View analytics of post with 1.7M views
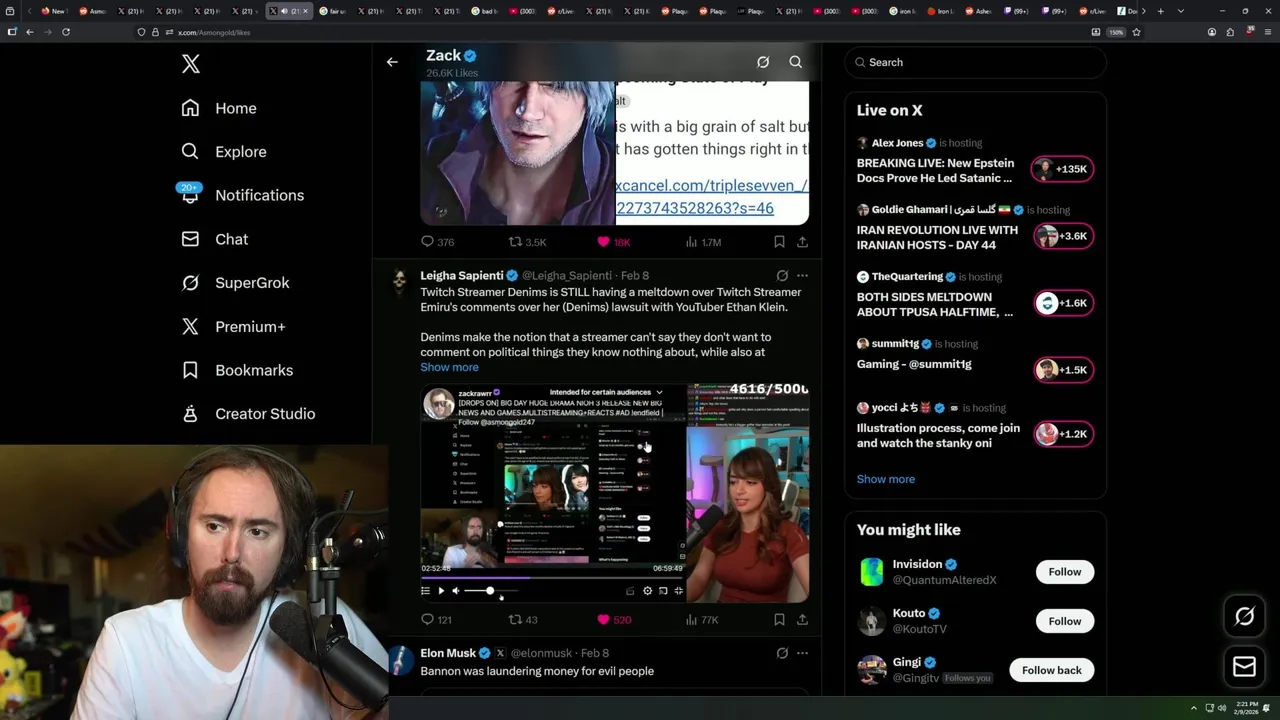Viewport: 1280px width, 720px height. pyautogui.click(x=703, y=242)
